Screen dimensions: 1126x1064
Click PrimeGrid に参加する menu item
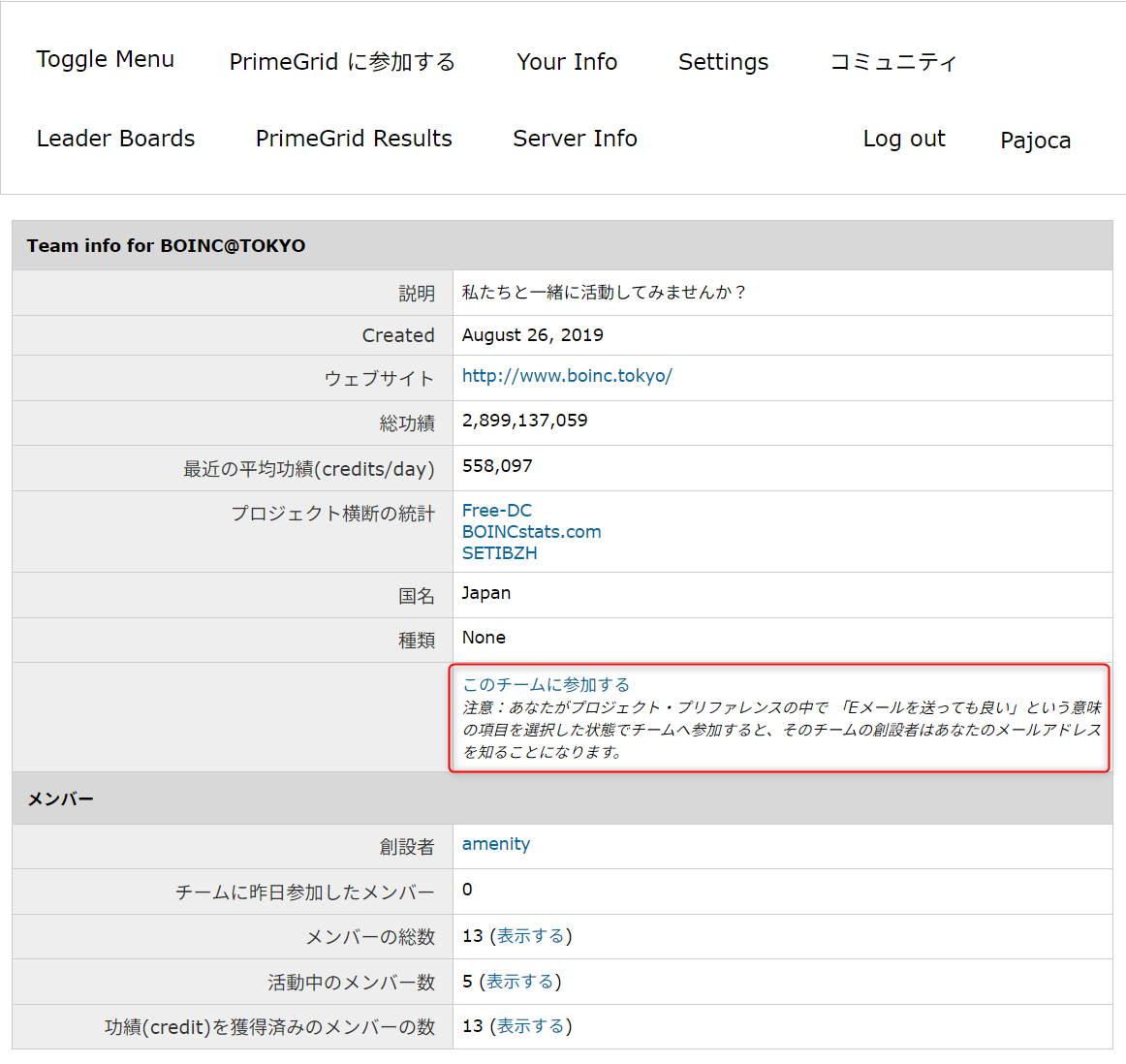click(x=341, y=61)
